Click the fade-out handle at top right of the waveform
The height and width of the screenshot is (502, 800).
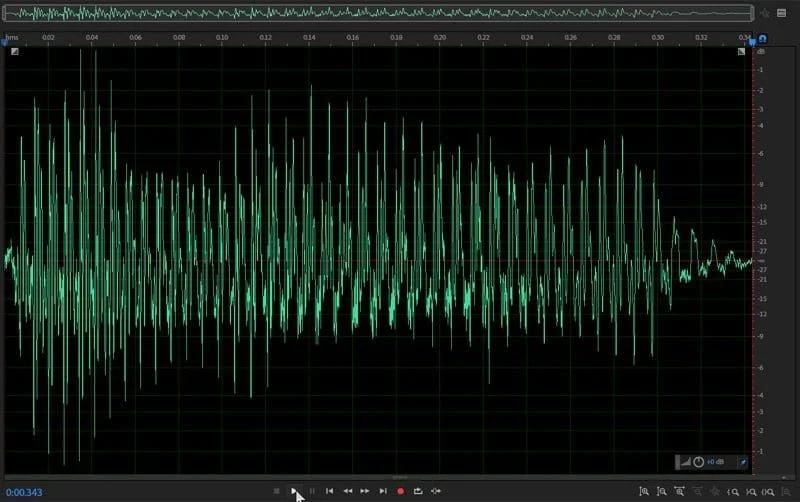pos(741,51)
